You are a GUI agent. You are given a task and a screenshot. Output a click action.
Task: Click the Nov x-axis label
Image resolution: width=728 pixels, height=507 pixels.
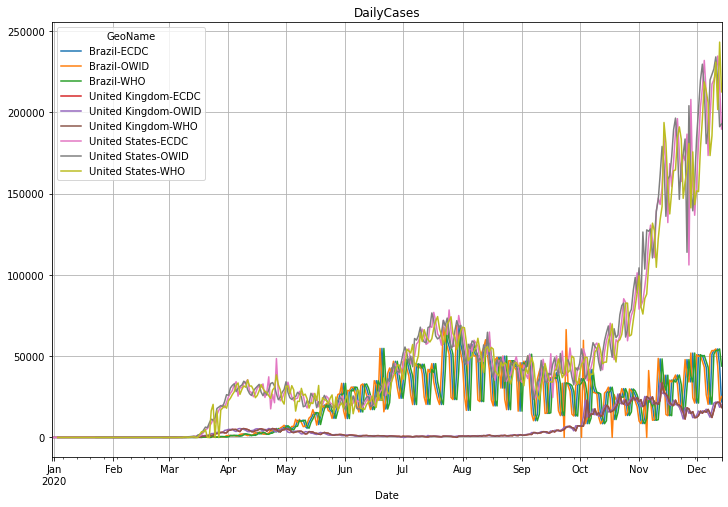pyautogui.click(x=639, y=469)
